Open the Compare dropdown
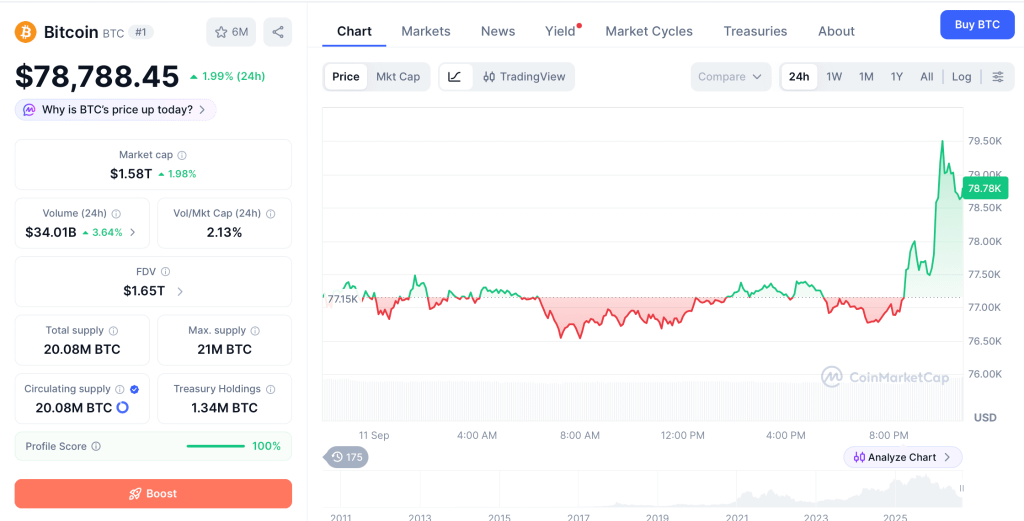The width and height of the screenshot is (1024, 521). [x=730, y=76]
